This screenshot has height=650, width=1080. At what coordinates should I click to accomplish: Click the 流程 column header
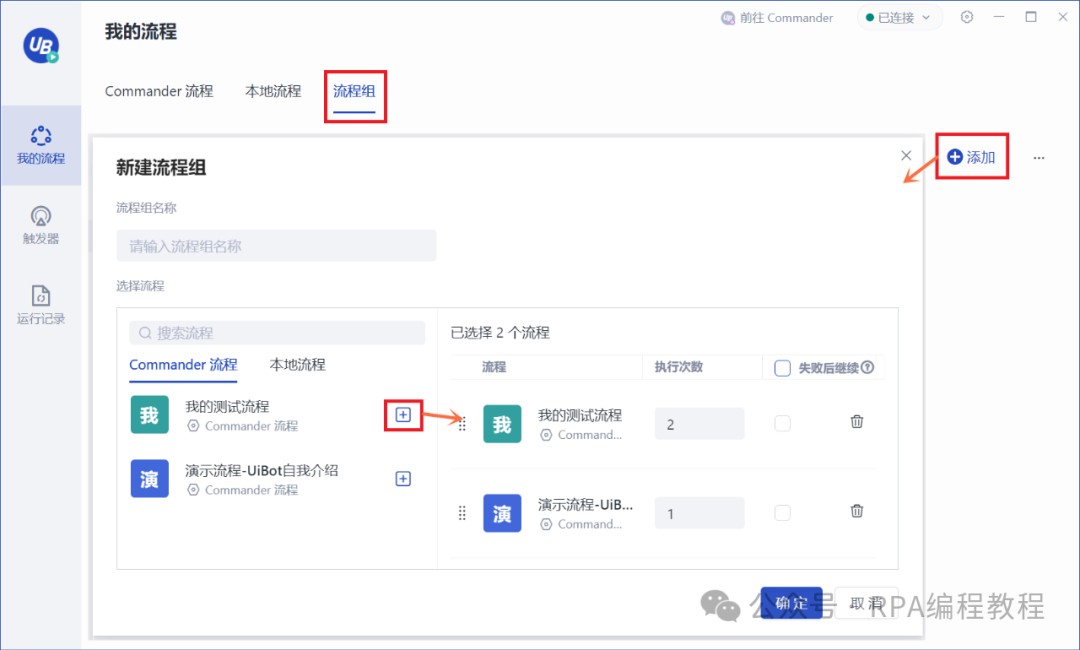[494, 367]
